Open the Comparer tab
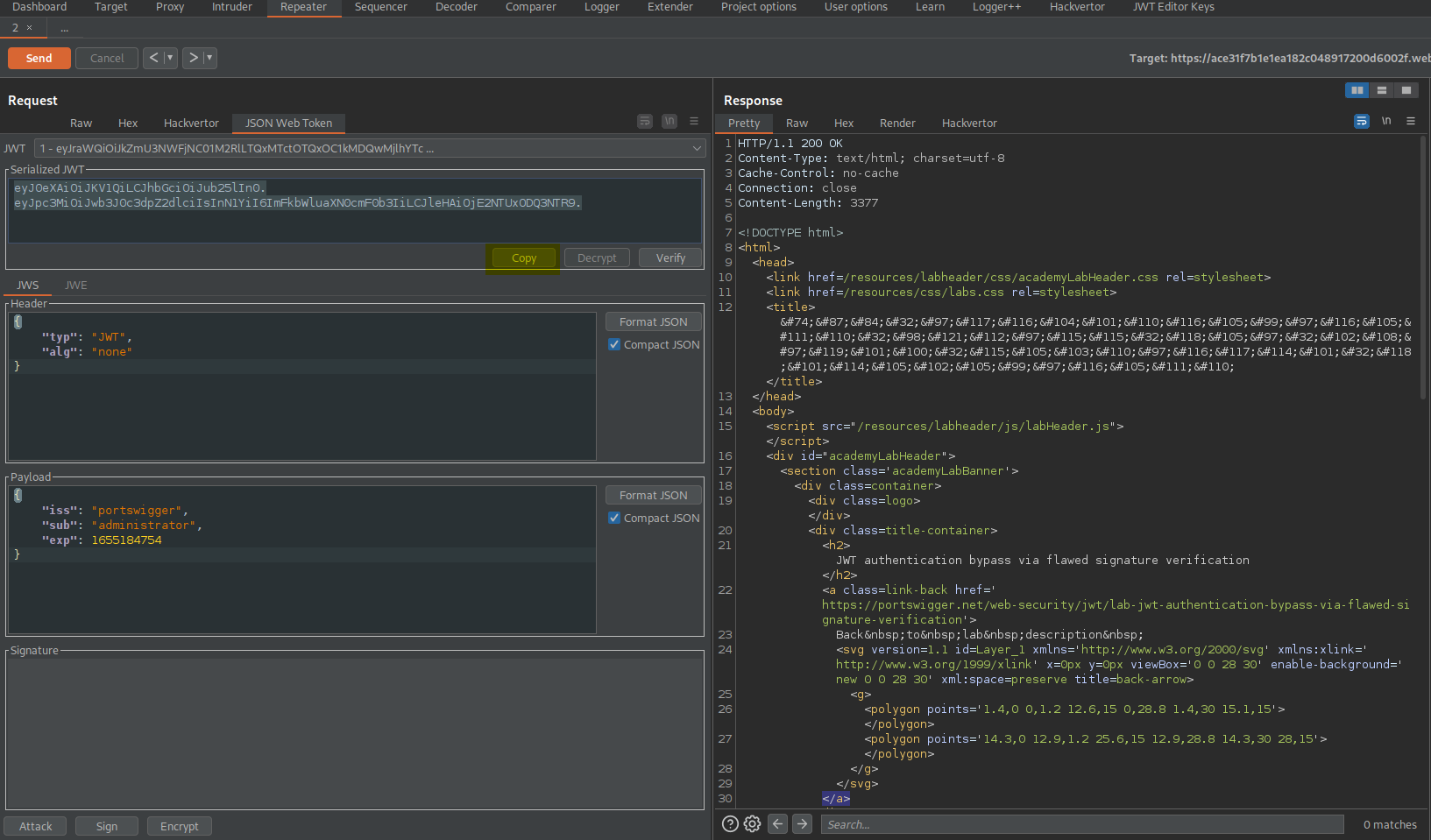 [531, 7]
